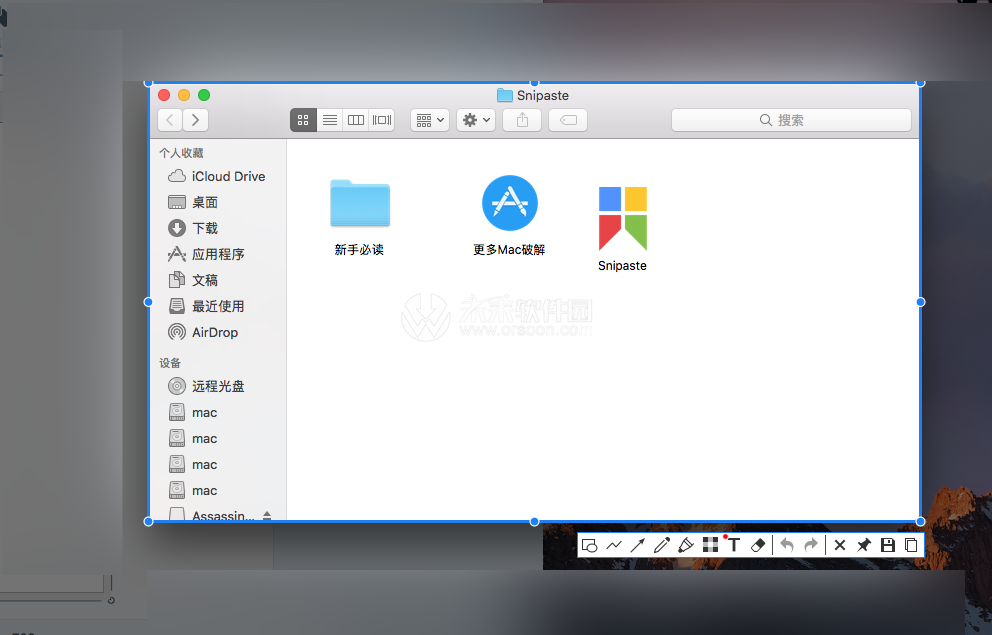
Task: Click the top-left selection handle
Action: 149,83
